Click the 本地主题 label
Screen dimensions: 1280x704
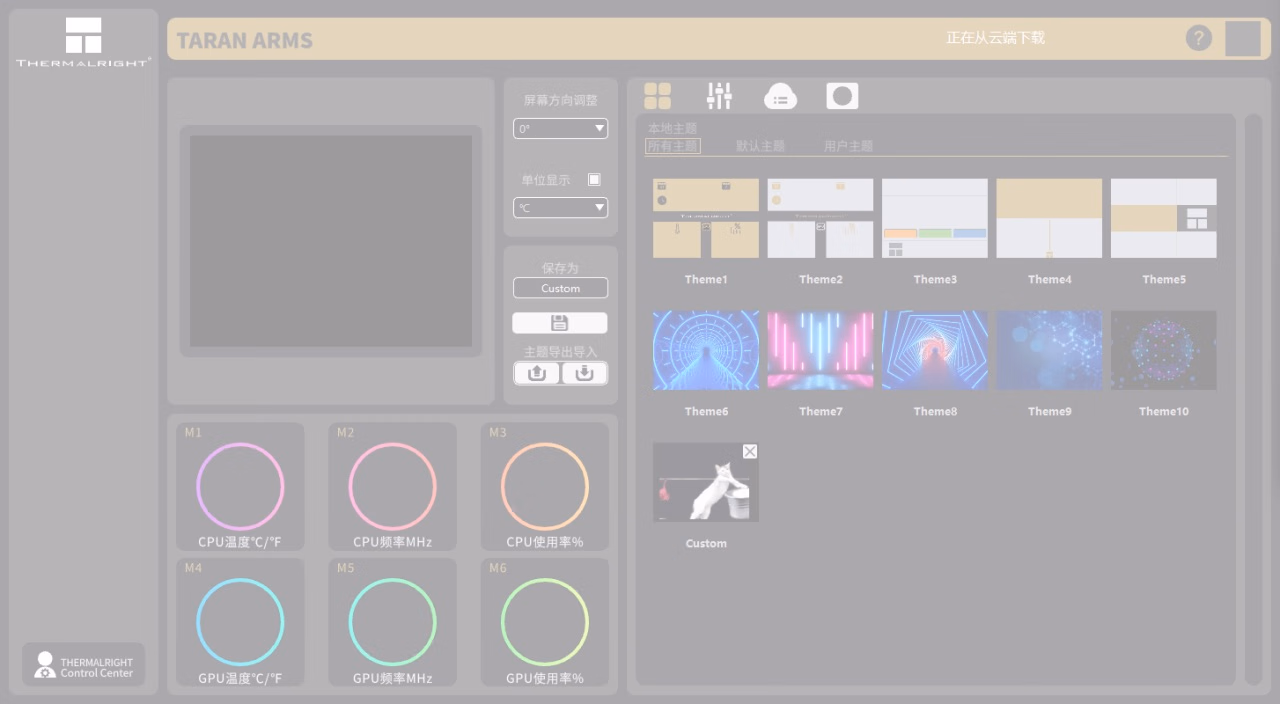(x=672, y=128)
